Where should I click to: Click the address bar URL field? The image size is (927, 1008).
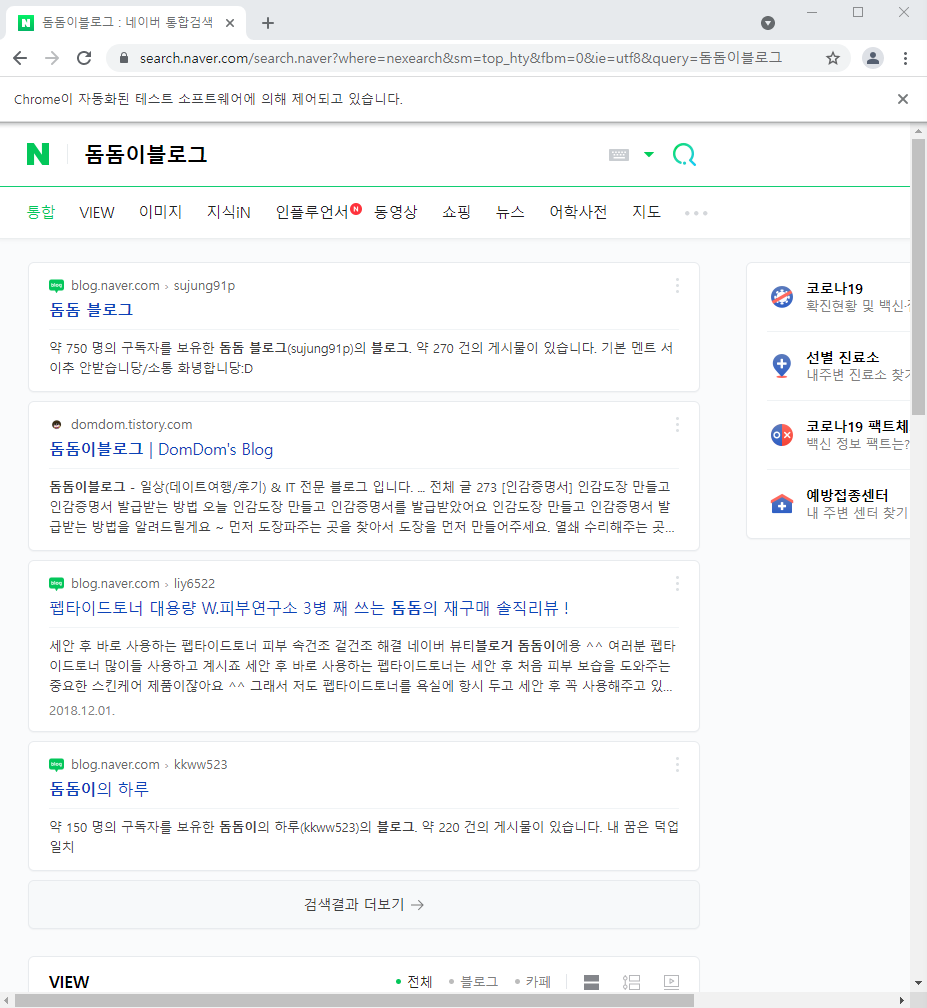tap(461, 58)
